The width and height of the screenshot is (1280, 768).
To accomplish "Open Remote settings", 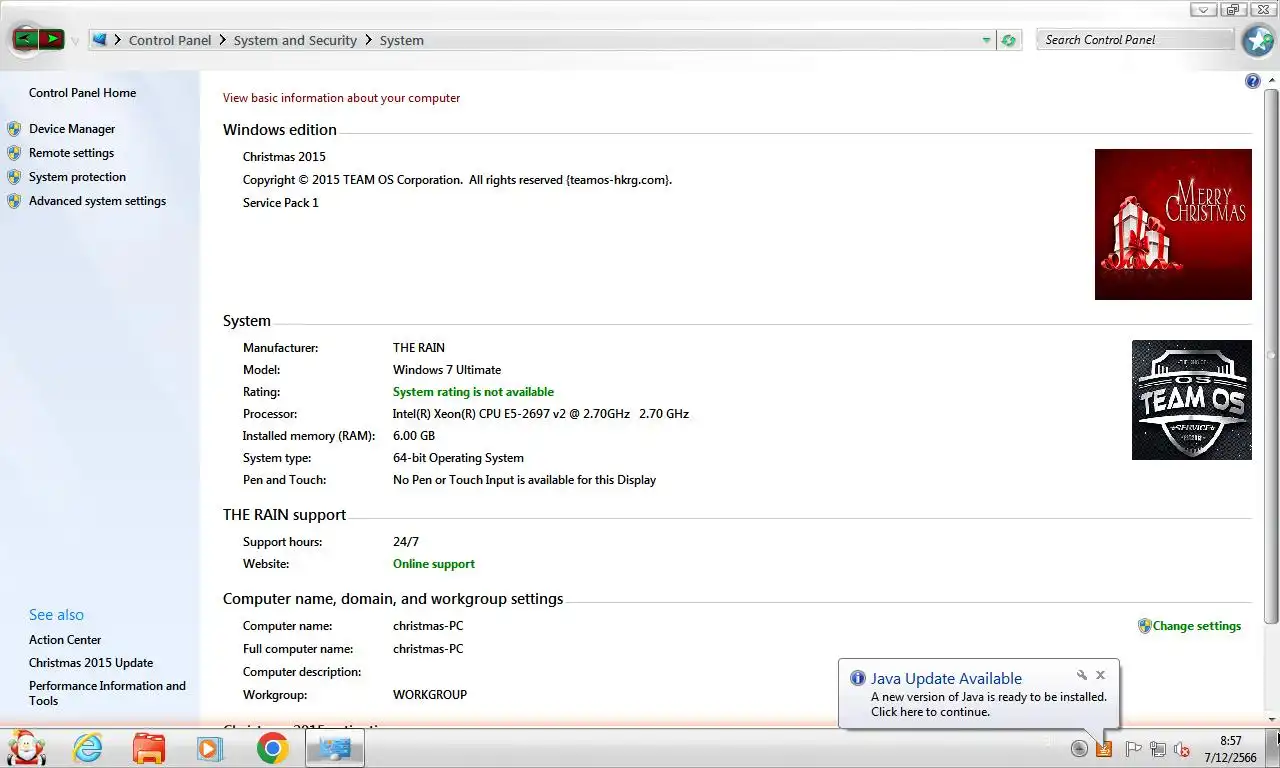I will (71, 153).
